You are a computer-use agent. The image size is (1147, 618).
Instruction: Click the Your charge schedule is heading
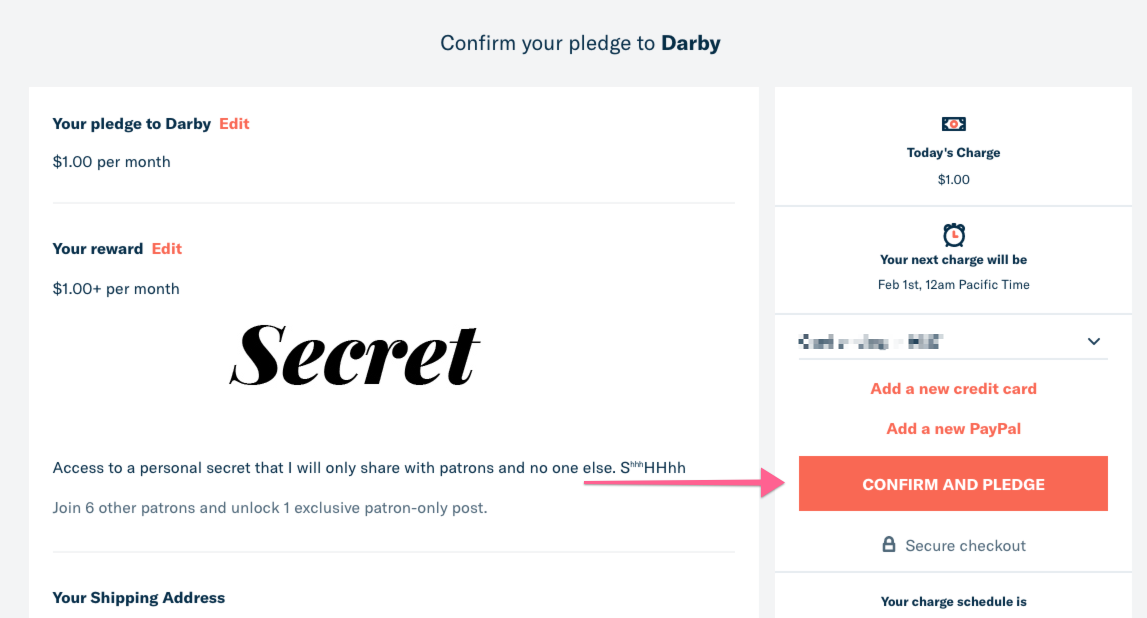pyautogui.click(x=953, y=602)
